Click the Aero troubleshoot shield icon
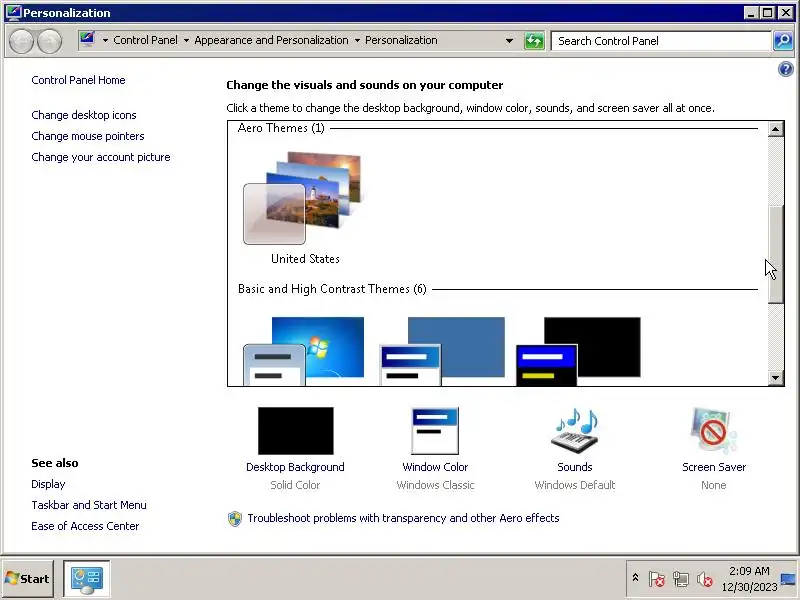 click(x=235, y=518)
